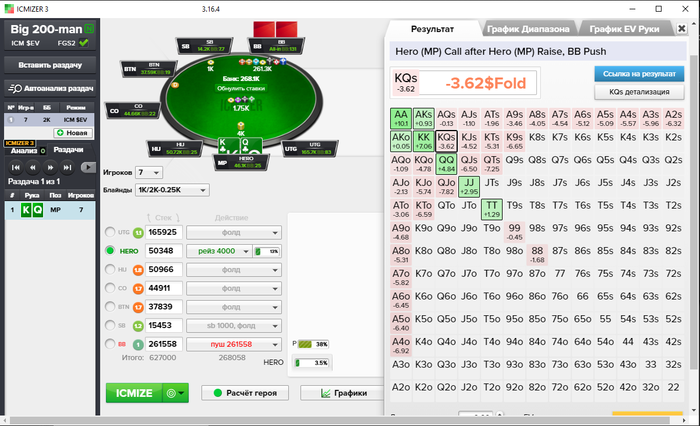Viewport: 700px width, 426px height.
Task: Select the BTN radio button
Action: click(x=110, y=306)
